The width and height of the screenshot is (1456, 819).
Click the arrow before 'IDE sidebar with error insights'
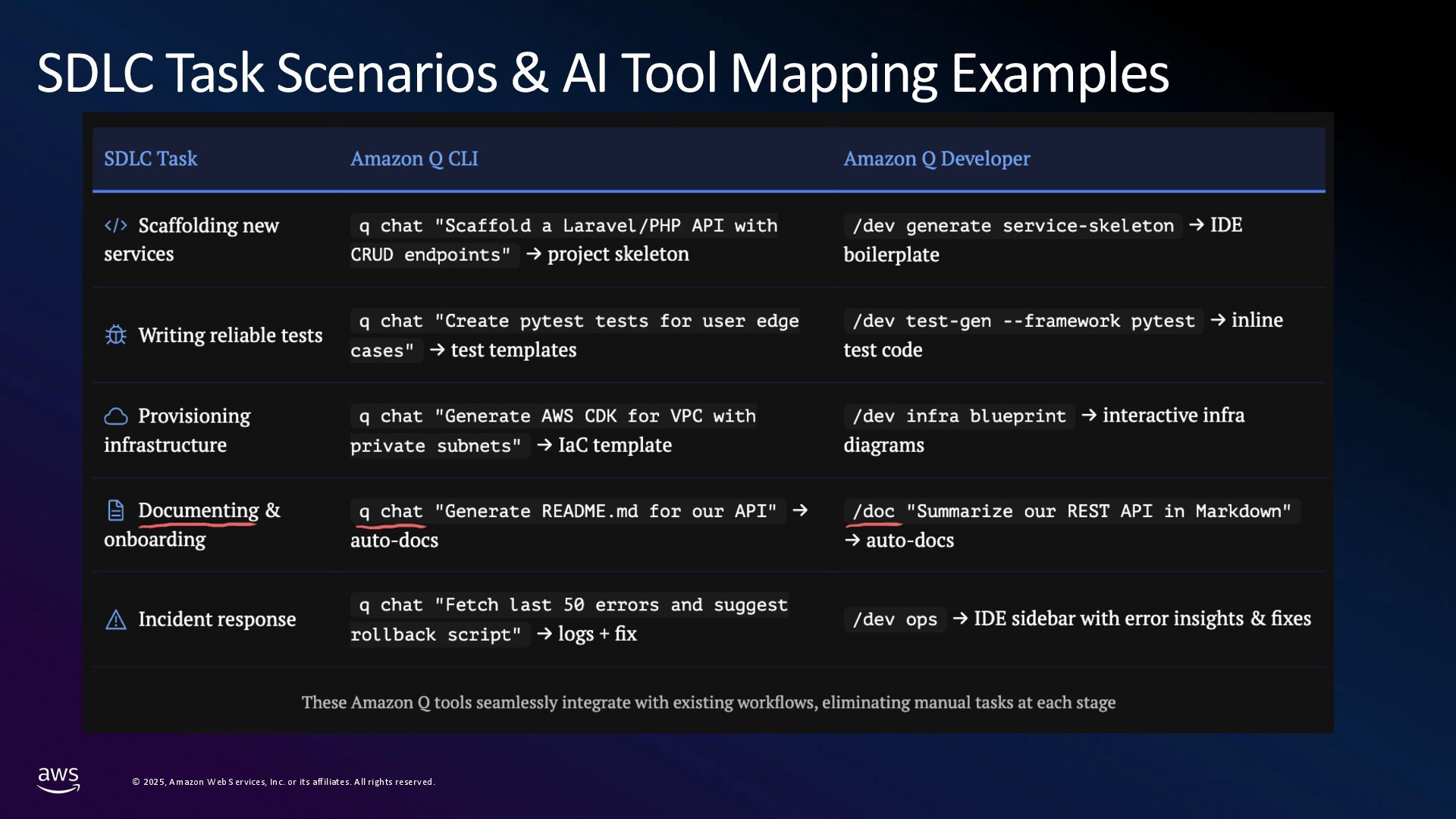[x=959, y=619]
